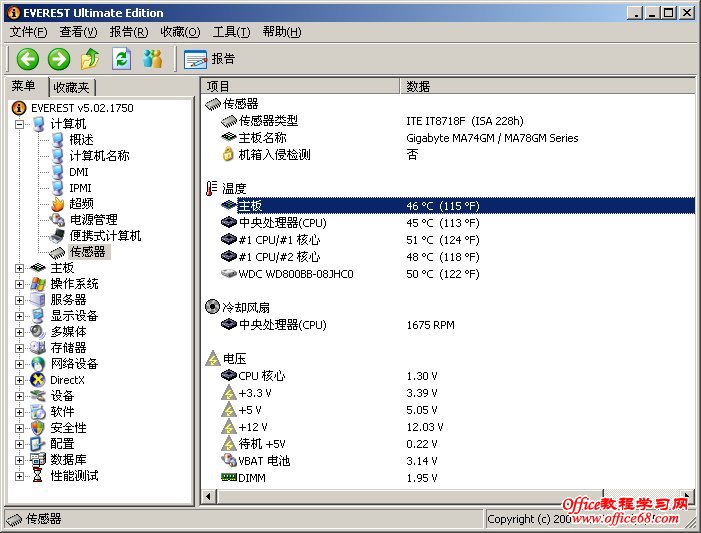Open the 收藏(O) menu
This screenshot has width=701, height=533.
click(180, 32)
